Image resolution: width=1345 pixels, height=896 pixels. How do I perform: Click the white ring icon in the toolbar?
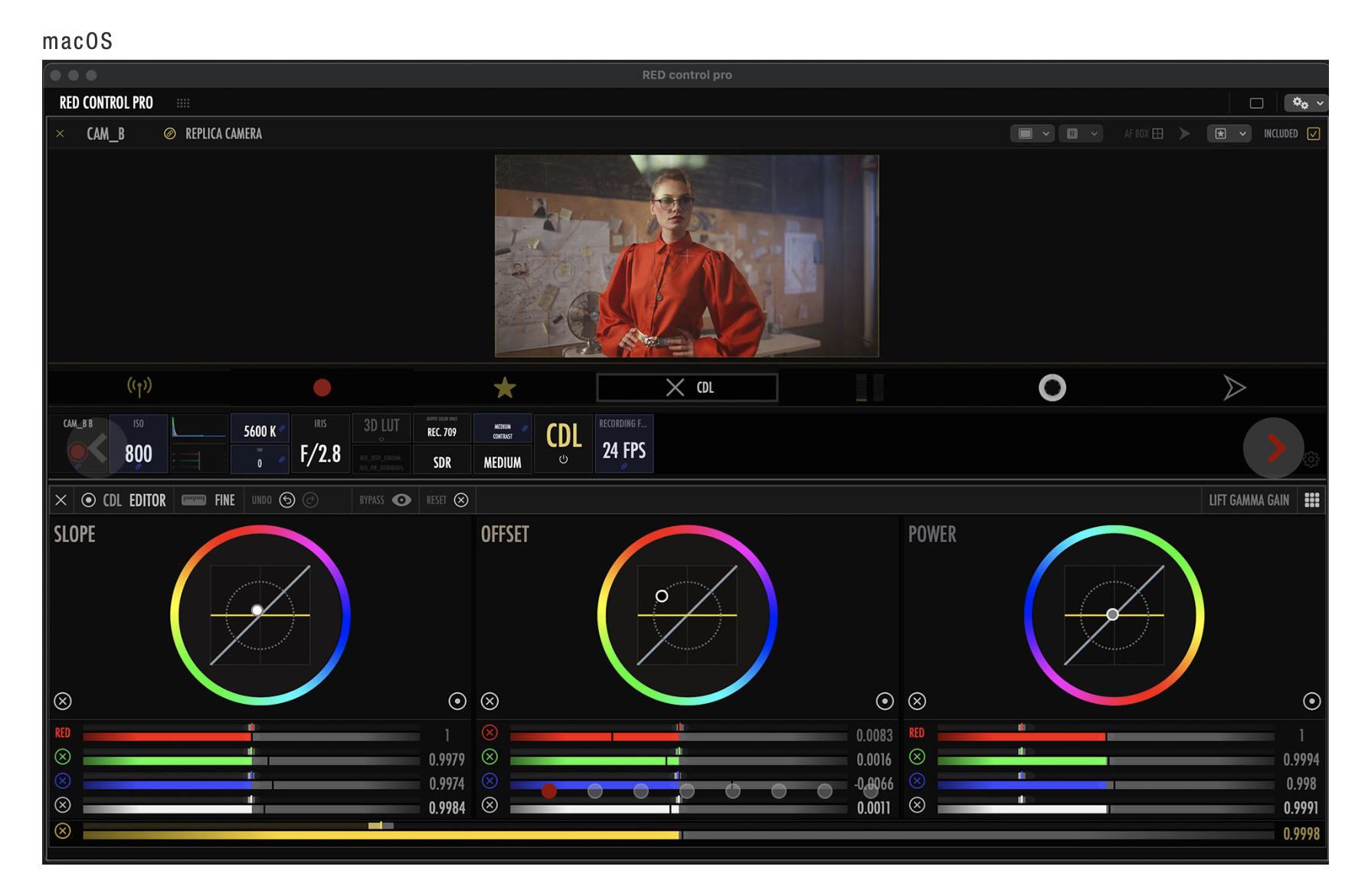coord(1052,388)
